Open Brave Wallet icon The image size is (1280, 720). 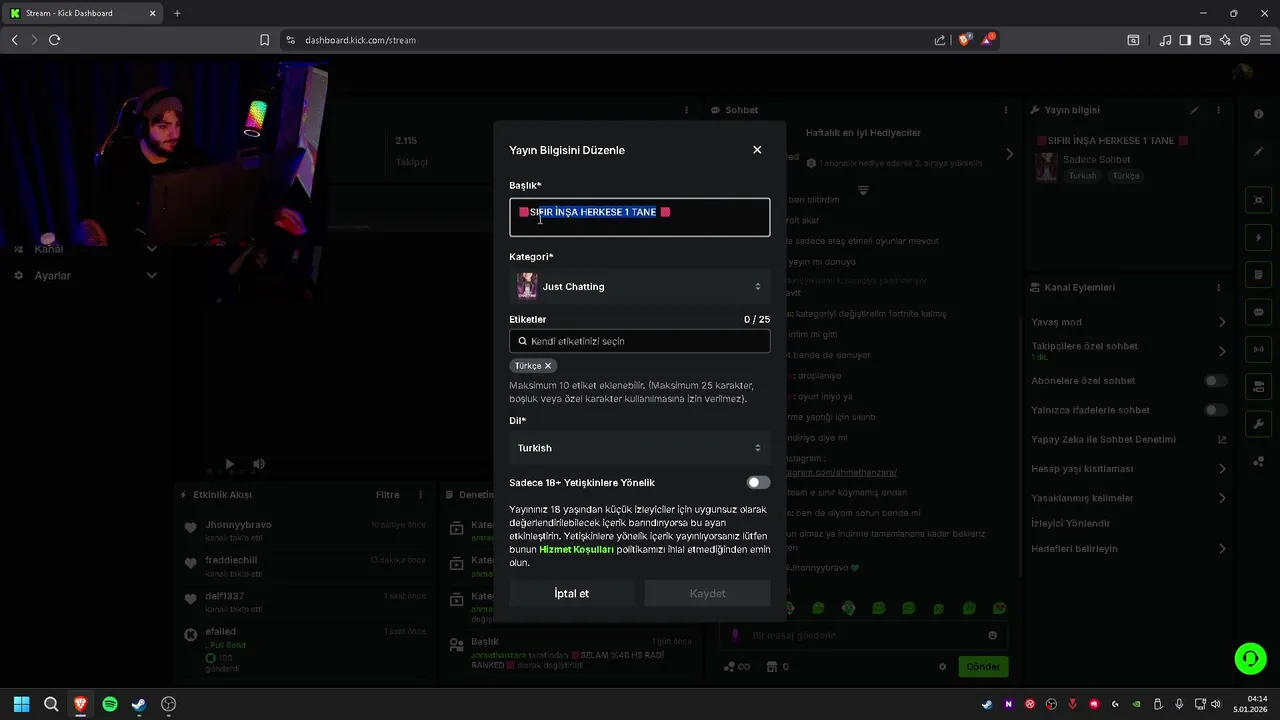coord(1205,40)
